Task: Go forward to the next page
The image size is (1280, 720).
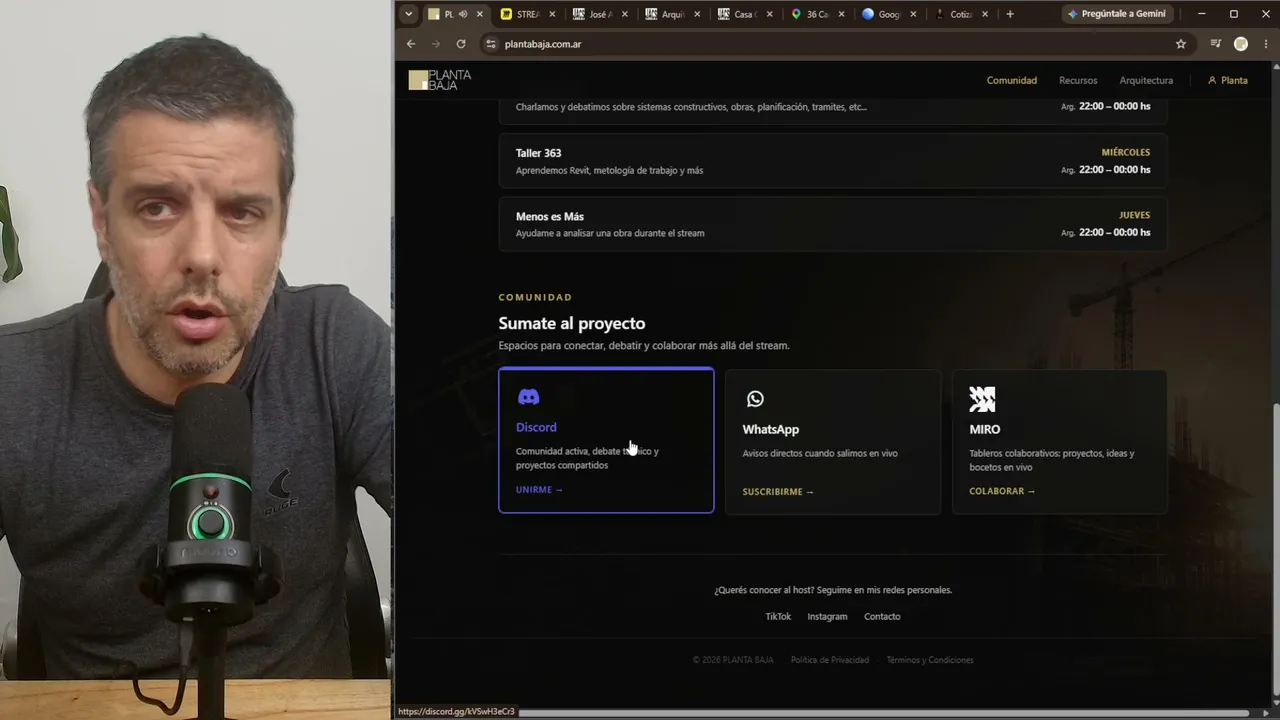Action: [x=436, y=44]
